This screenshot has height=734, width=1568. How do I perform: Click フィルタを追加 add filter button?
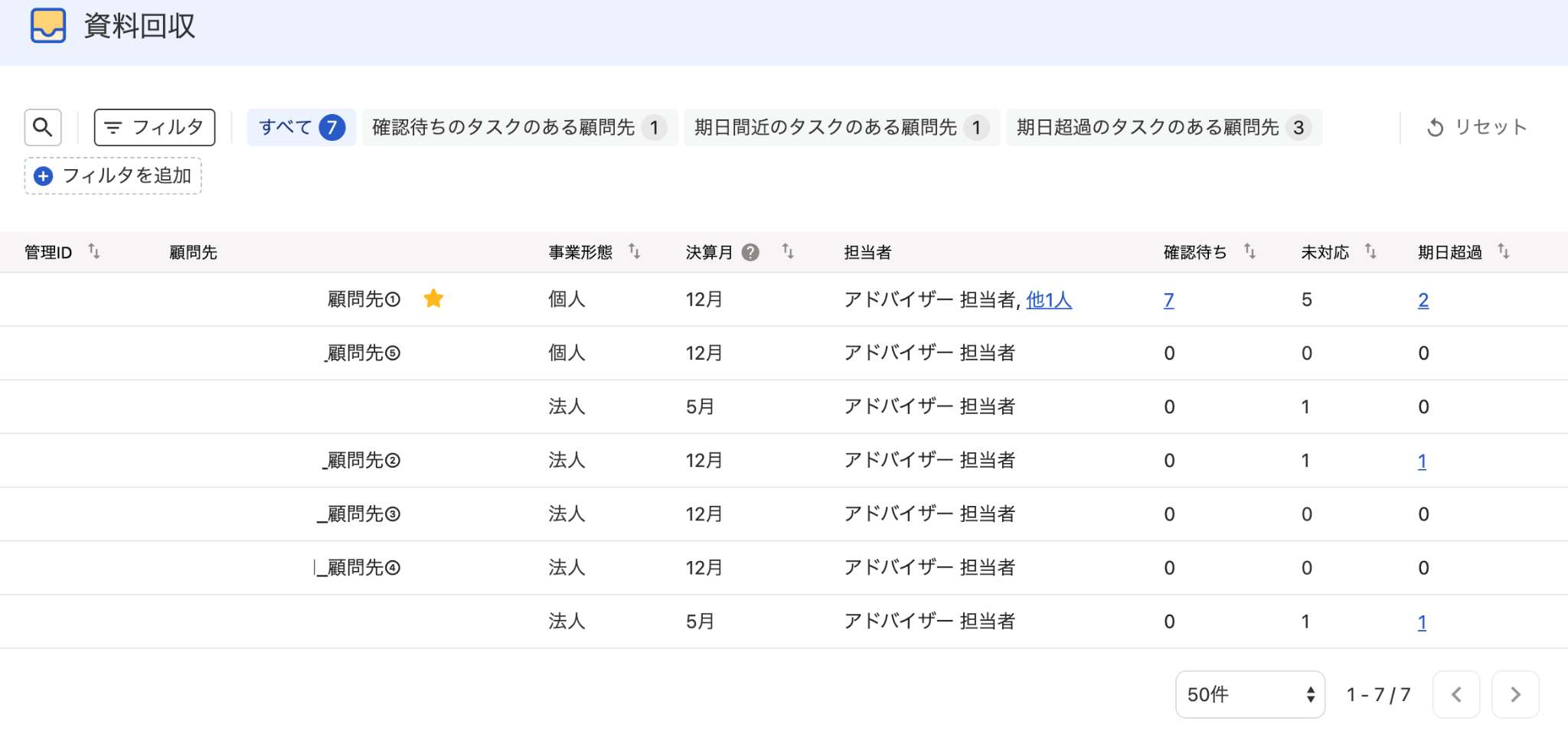point(113,176)
